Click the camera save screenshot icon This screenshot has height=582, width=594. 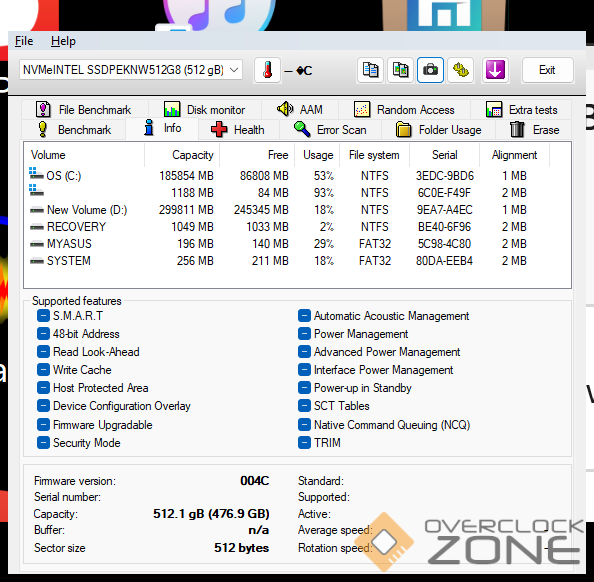(x=430, y=70)
